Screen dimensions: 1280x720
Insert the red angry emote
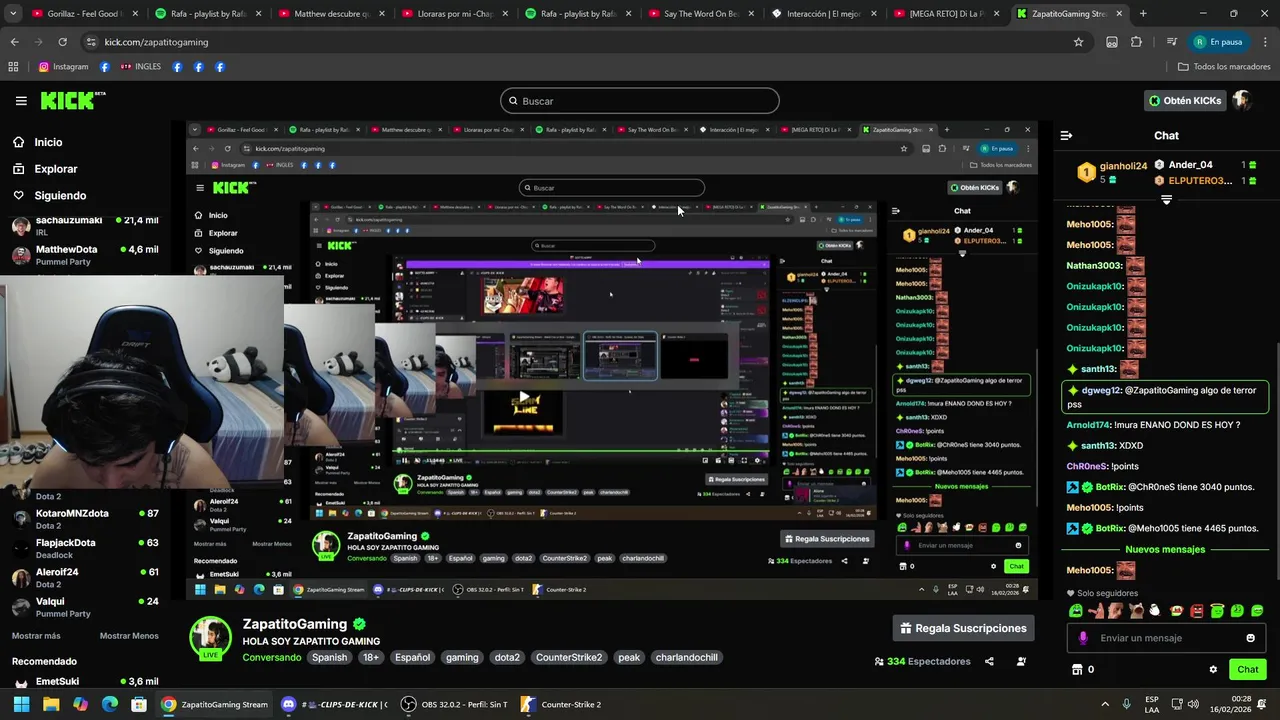coord(1197,611)
